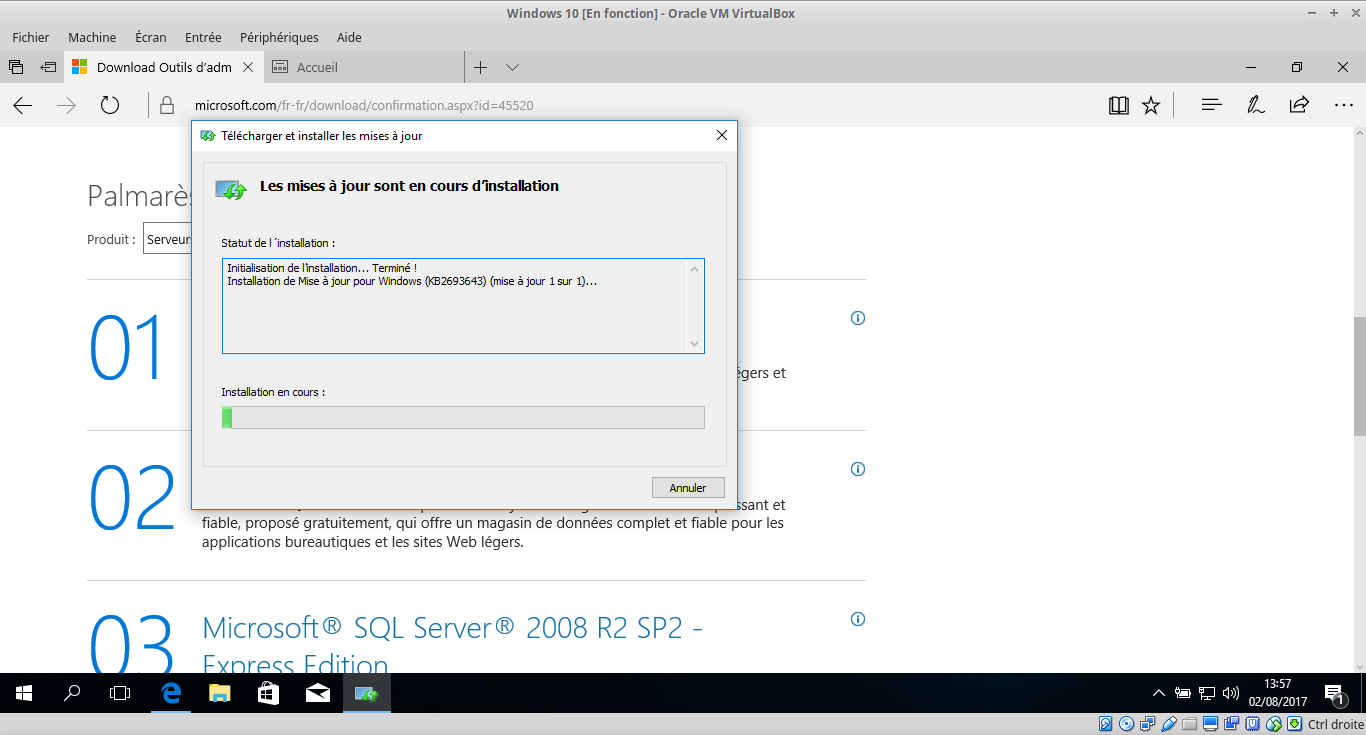Click the volume tray icon
The image size is (1366, 735).
[x=1231, y=693]
